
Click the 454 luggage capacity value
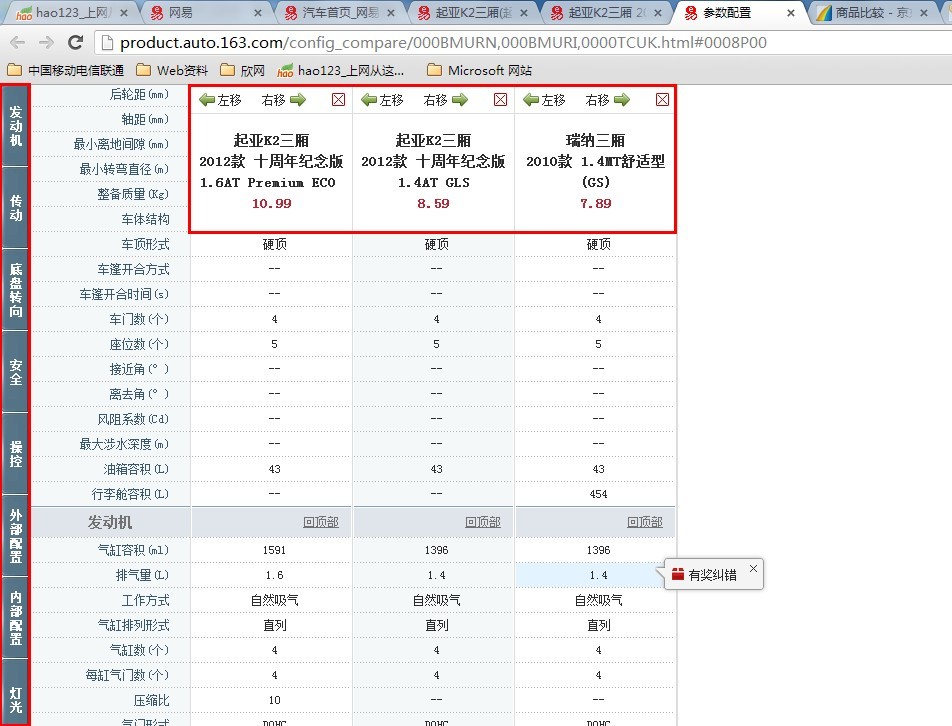tap(599, 494)
